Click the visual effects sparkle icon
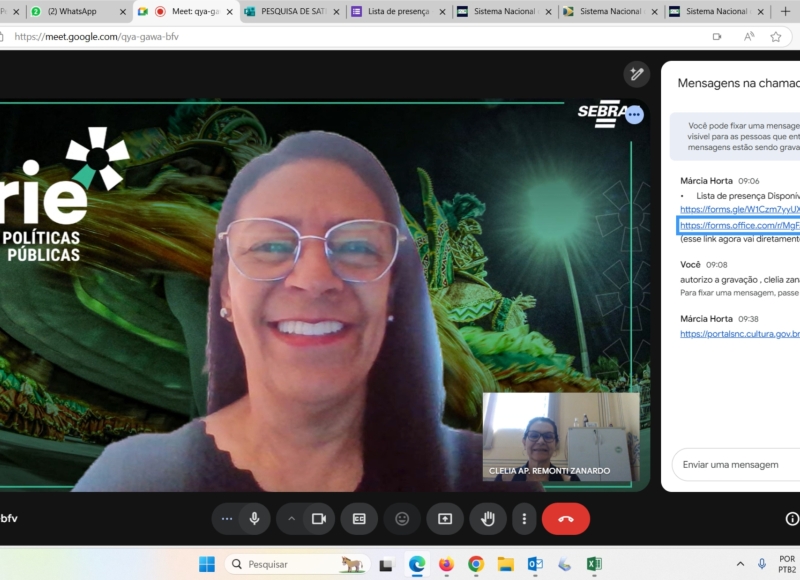This screenshot has height=580, width=800. coord(636,74)
